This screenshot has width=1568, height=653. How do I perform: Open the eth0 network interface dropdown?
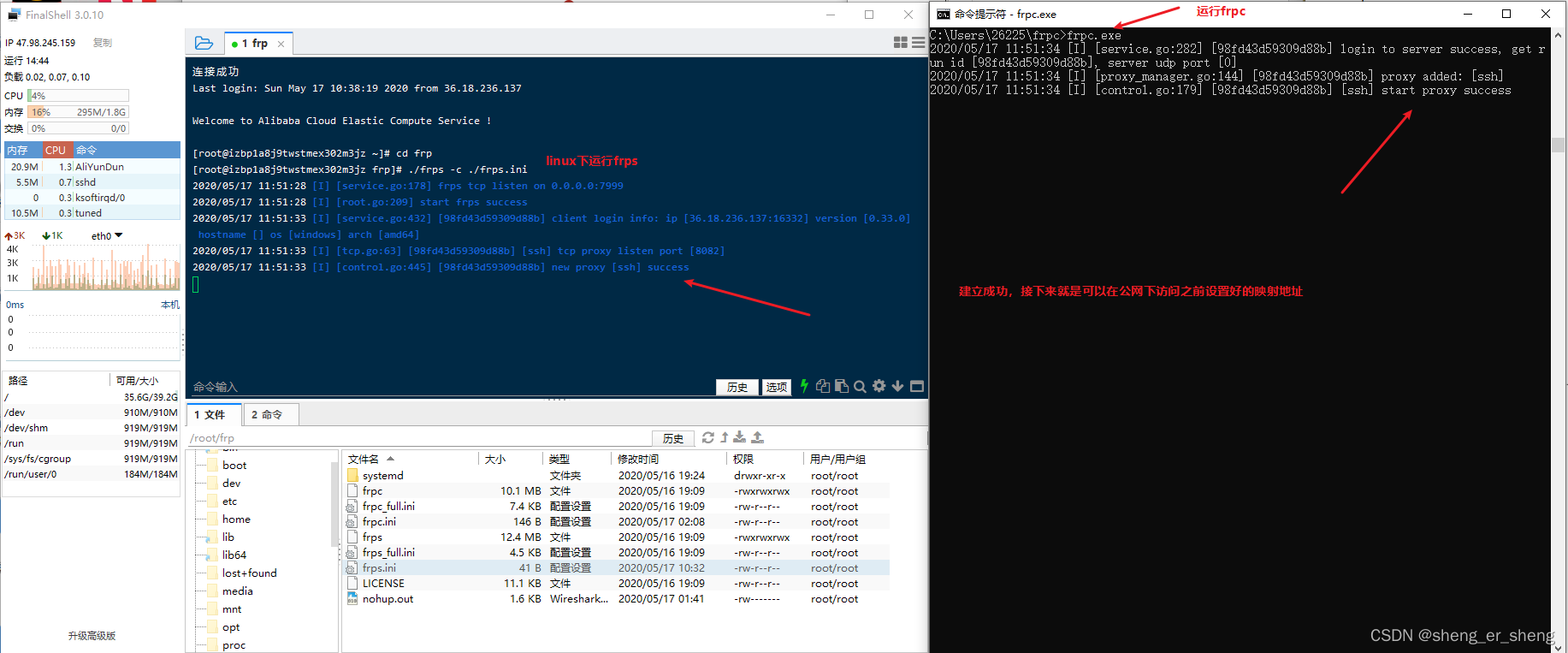[108, 235]
